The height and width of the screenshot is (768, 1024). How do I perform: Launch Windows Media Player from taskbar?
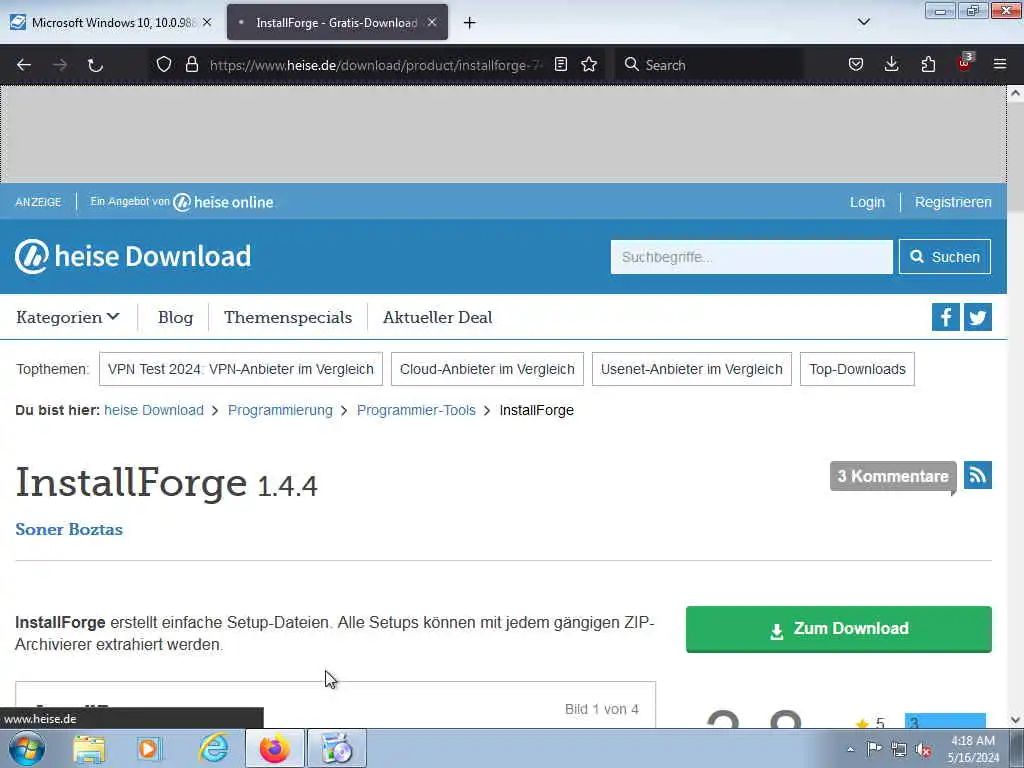tap(150, 749)
